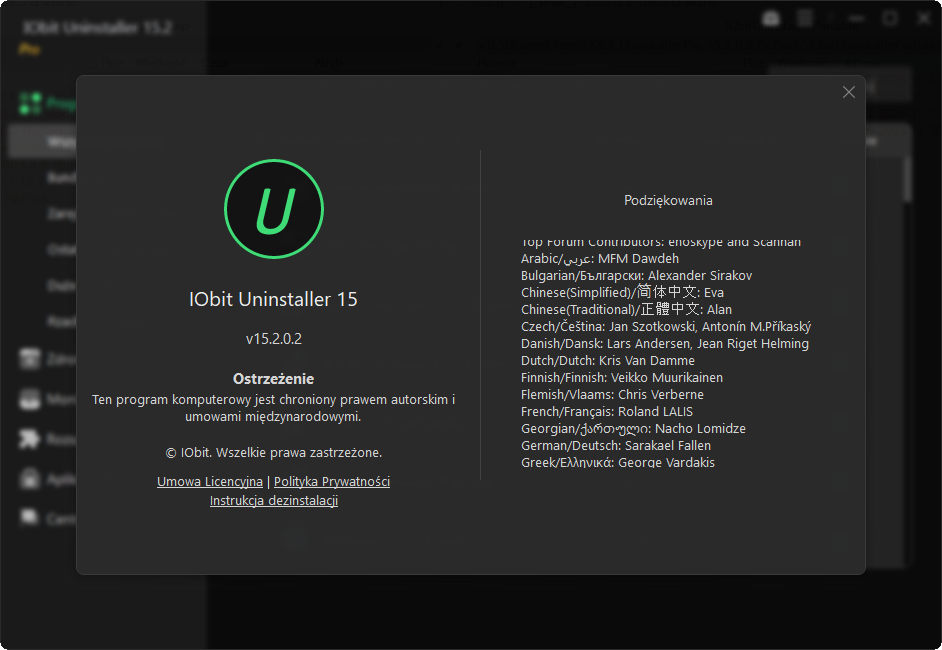Click the Arabic: MFM Dawdeh credit line

tap(600, 258)
